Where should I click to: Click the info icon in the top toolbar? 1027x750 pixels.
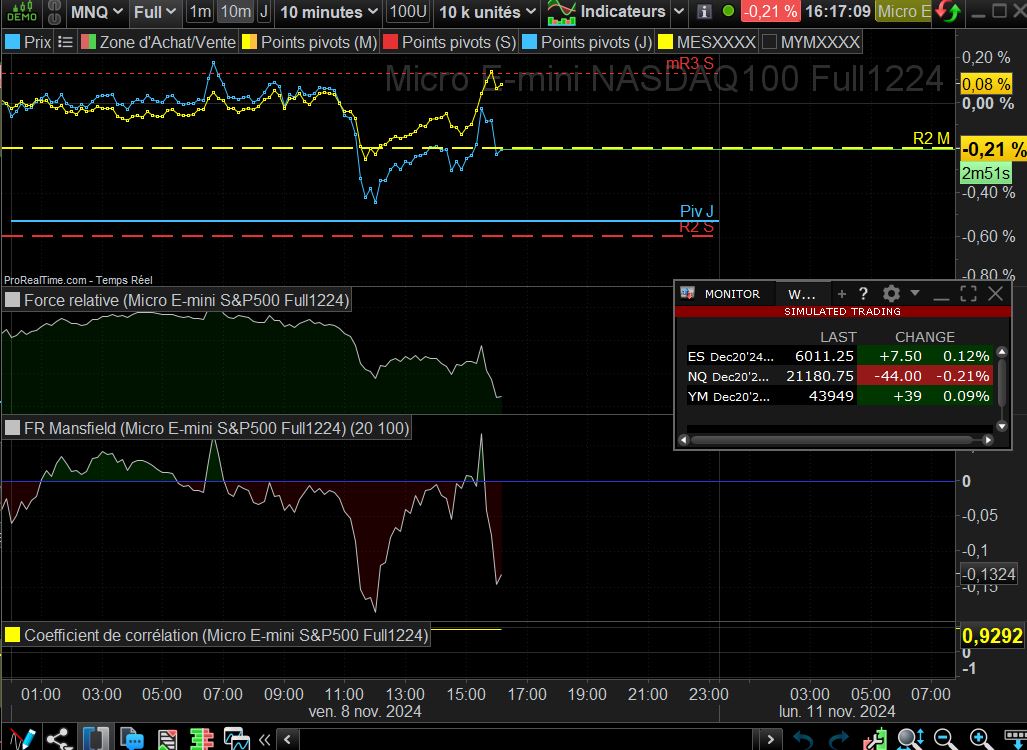[703, 12]
